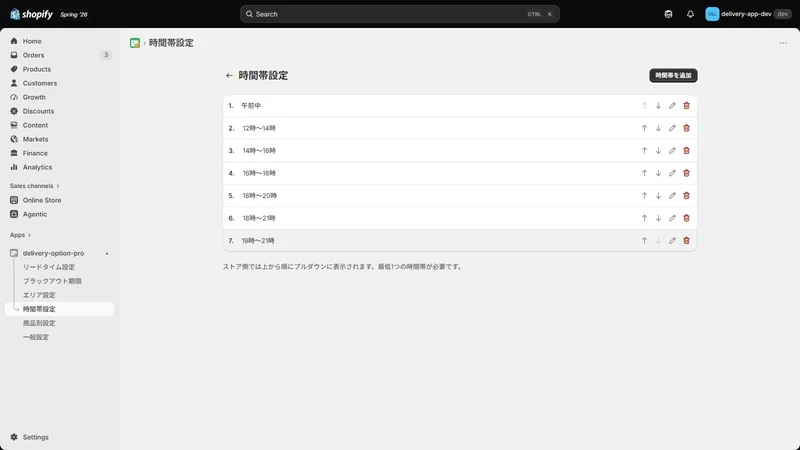Move 14時〜16時 row down
This screenshot has height=450, width=800.
point(658,151)
